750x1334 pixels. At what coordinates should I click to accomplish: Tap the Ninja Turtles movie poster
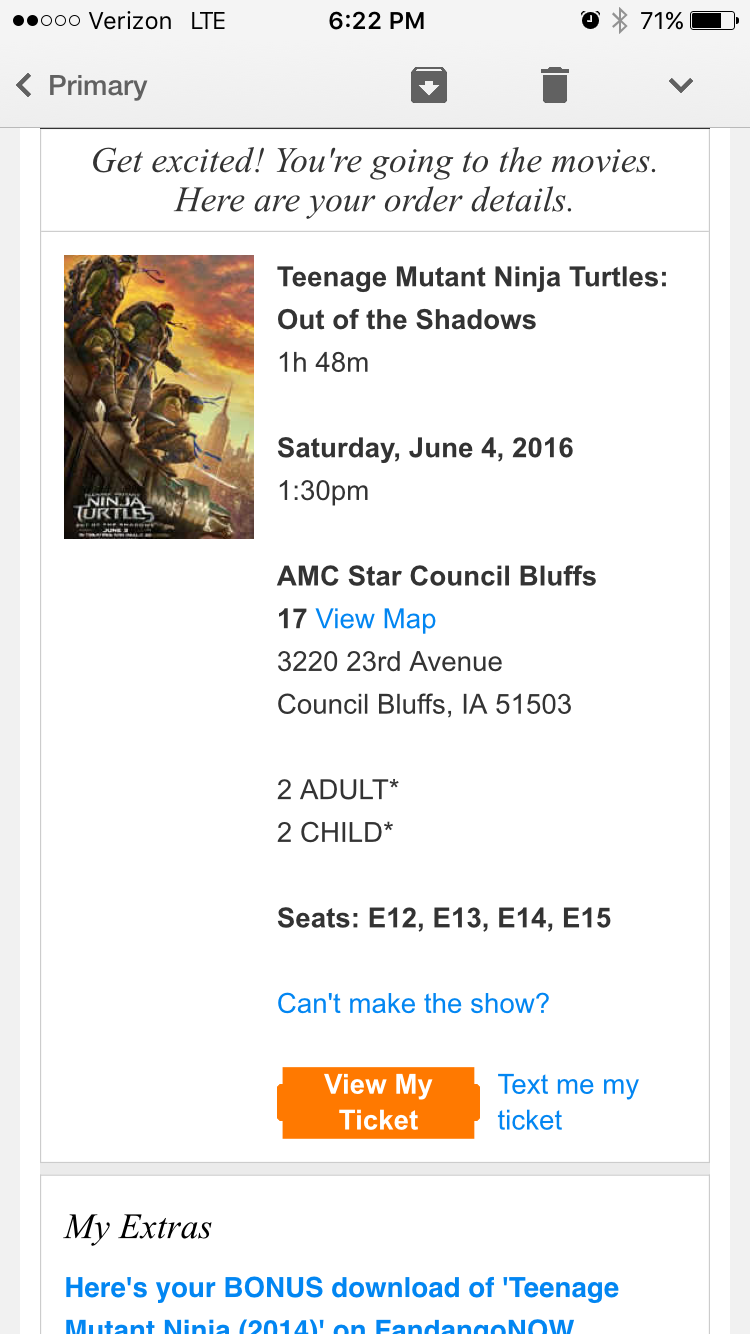pyautogui.click(x=159, y=397)
